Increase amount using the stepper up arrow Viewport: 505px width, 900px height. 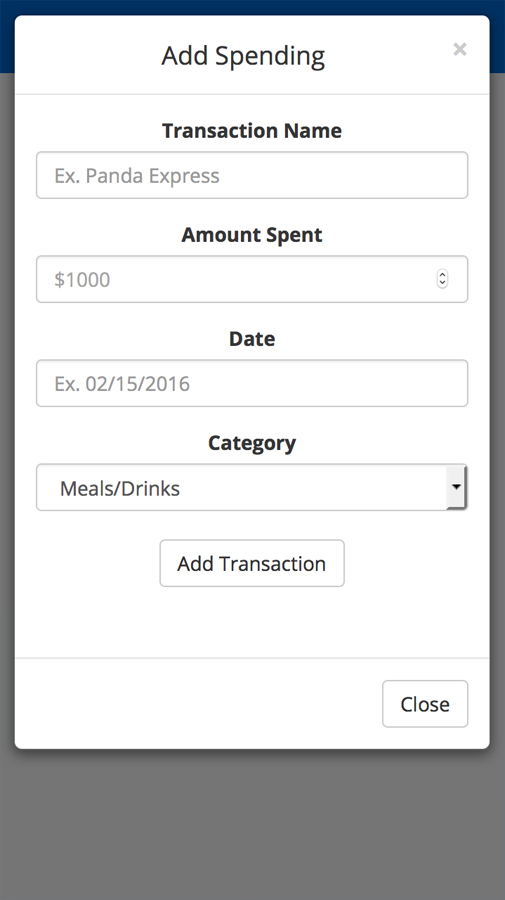click(442, 275)
